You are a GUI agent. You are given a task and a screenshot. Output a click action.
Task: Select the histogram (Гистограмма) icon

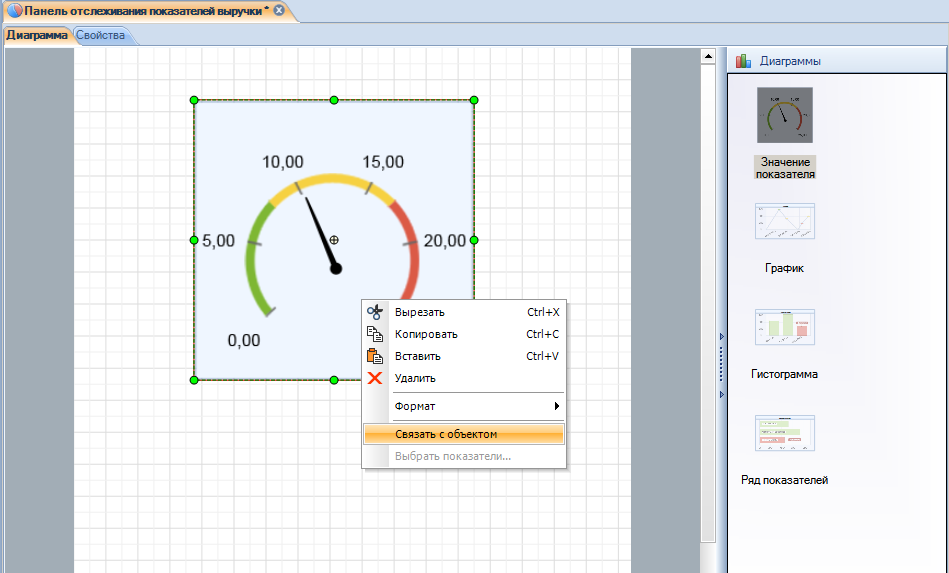click(785, 327)
